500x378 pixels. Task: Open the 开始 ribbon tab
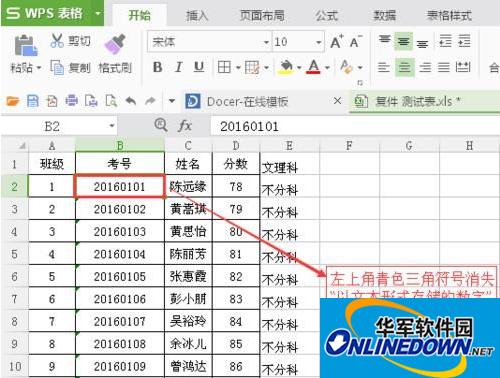(140, 15)
